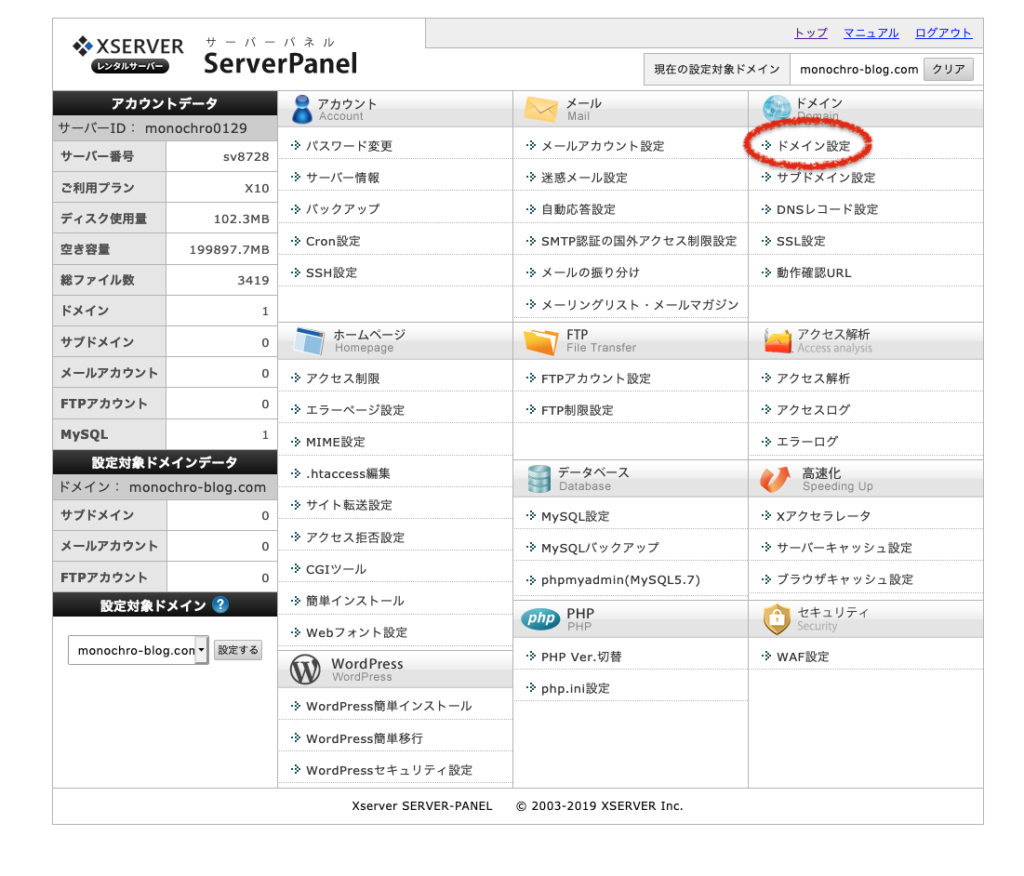This screenshot has height=876, width=1024.
Task: Click the Homepage window icon
Action: click(309, 341)
